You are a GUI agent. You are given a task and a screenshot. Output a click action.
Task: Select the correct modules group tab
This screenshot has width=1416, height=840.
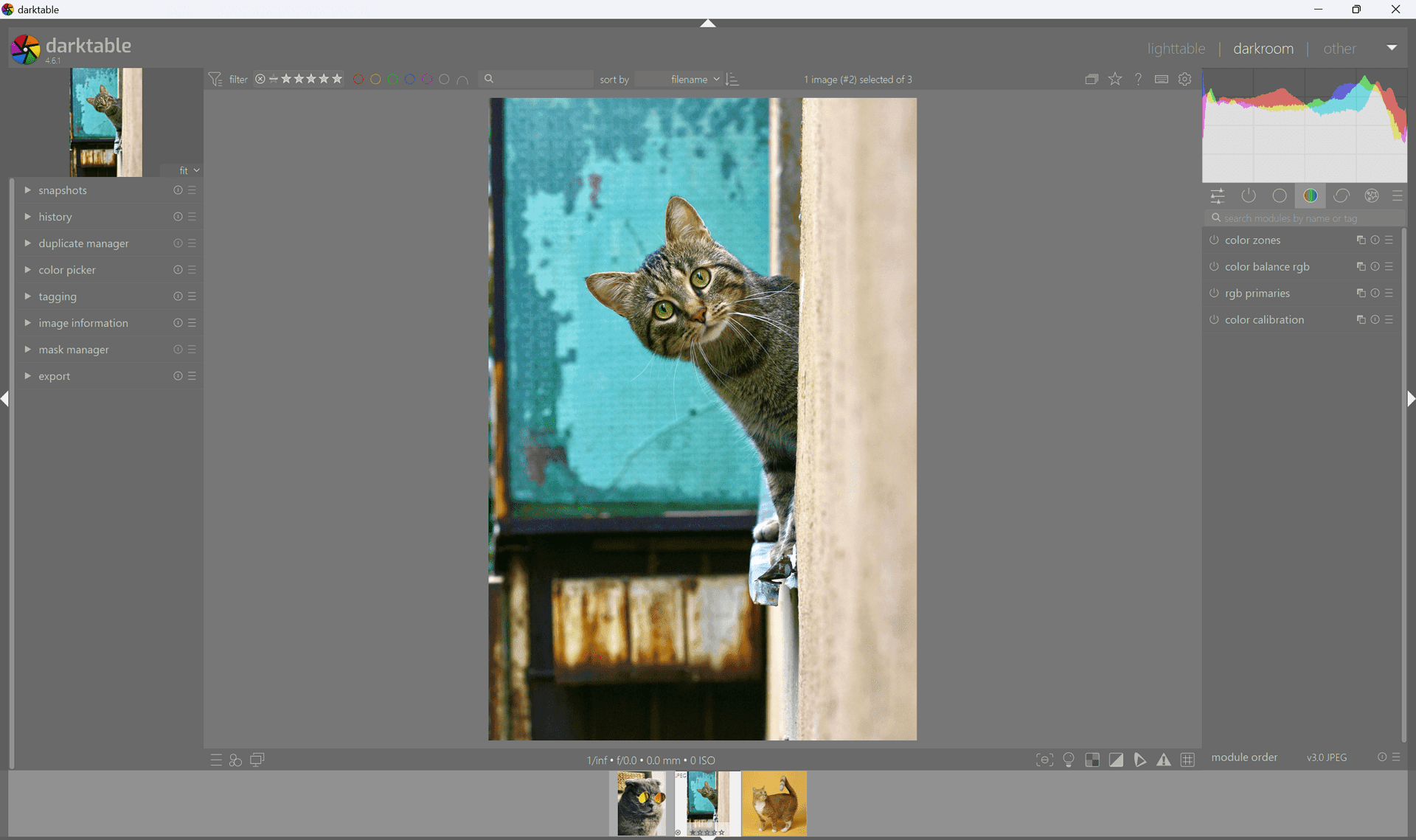(x=1342, y=196)
